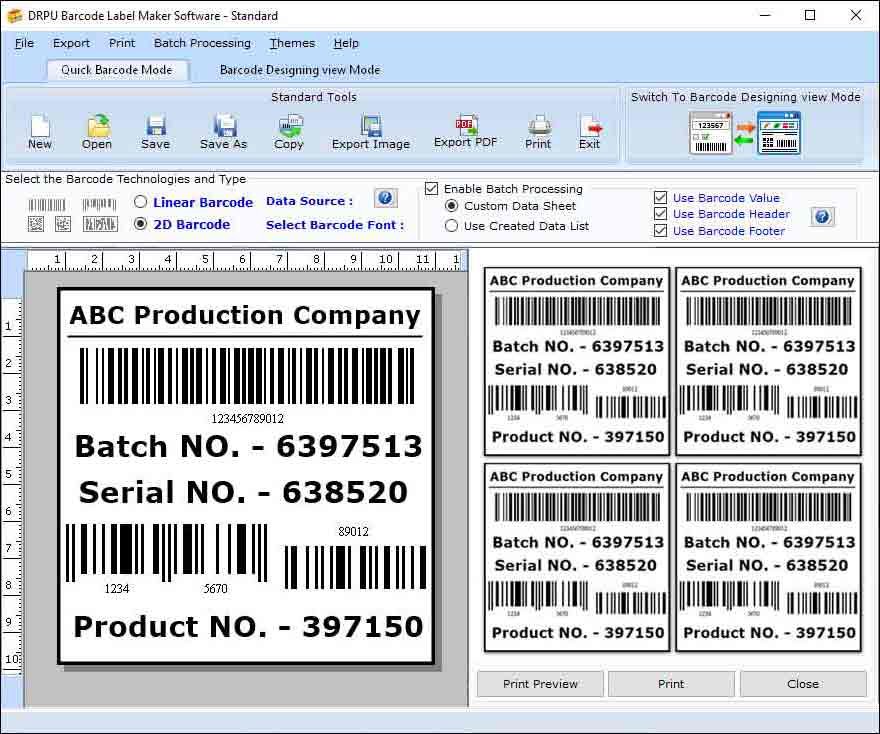Click the Print Preview button

(540, 683)
